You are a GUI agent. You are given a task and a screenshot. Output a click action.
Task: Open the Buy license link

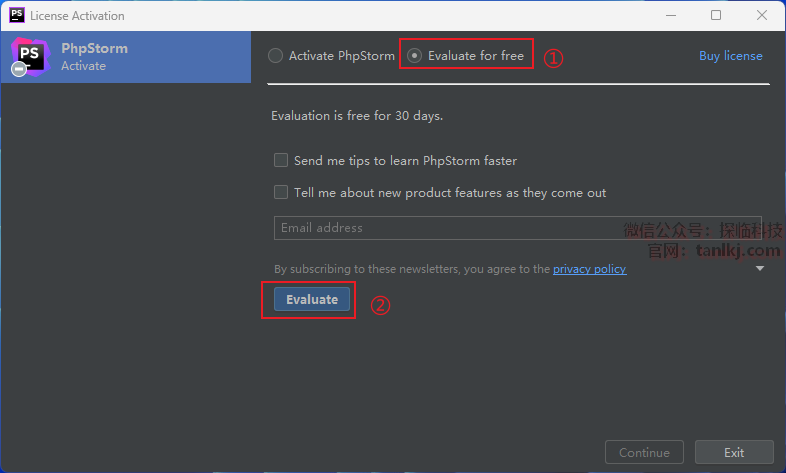(730, 56)
